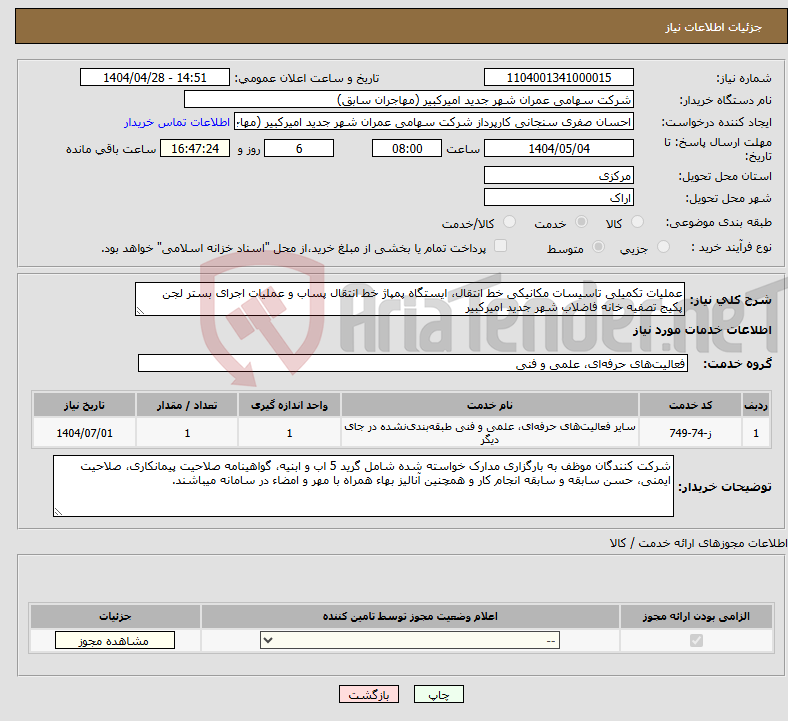
Task: Click the announcement date field 1404/04/28 - 14:51
Action: pos(155,77)
